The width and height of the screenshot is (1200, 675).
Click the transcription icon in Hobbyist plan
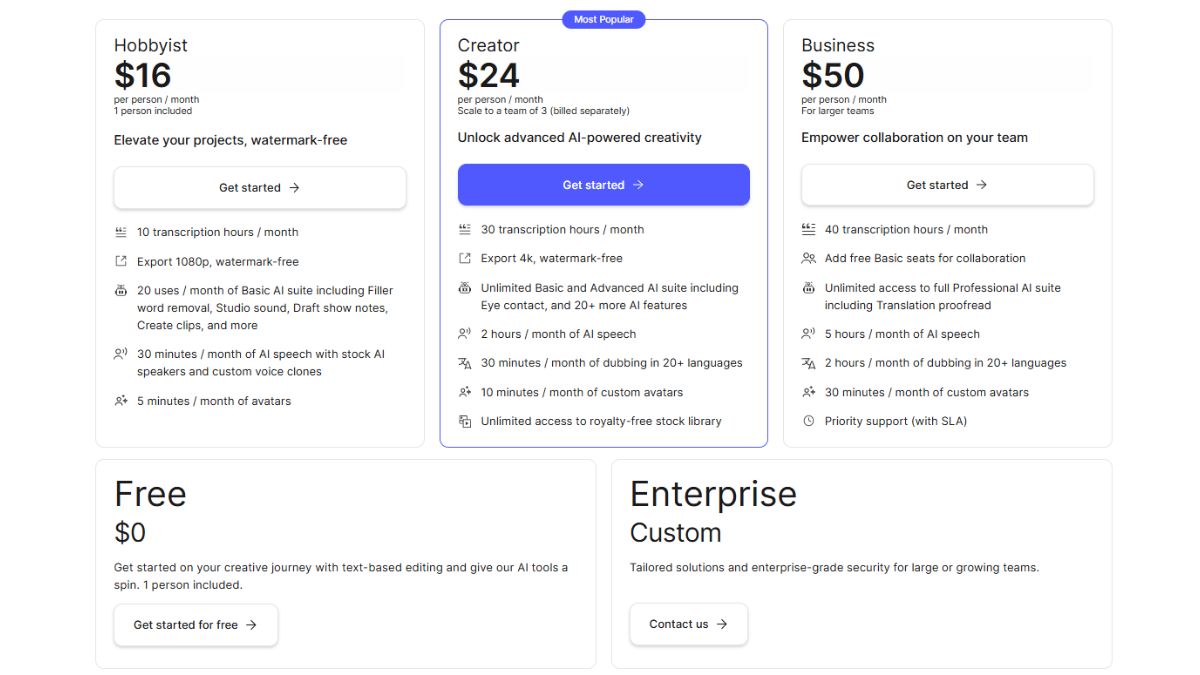coord(120,232)
